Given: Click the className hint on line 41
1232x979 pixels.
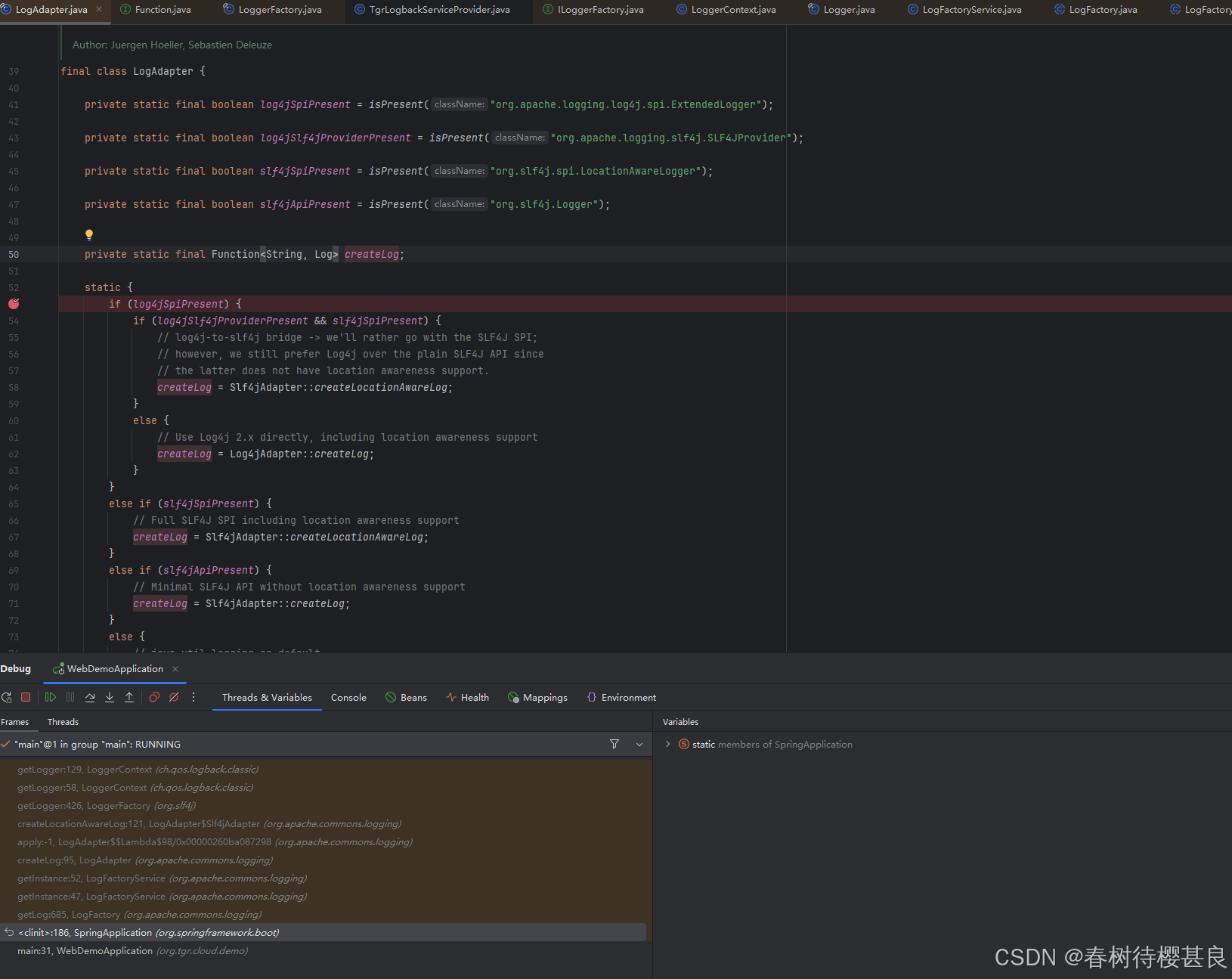Looking at the screenshot, I should coord(460,104).
